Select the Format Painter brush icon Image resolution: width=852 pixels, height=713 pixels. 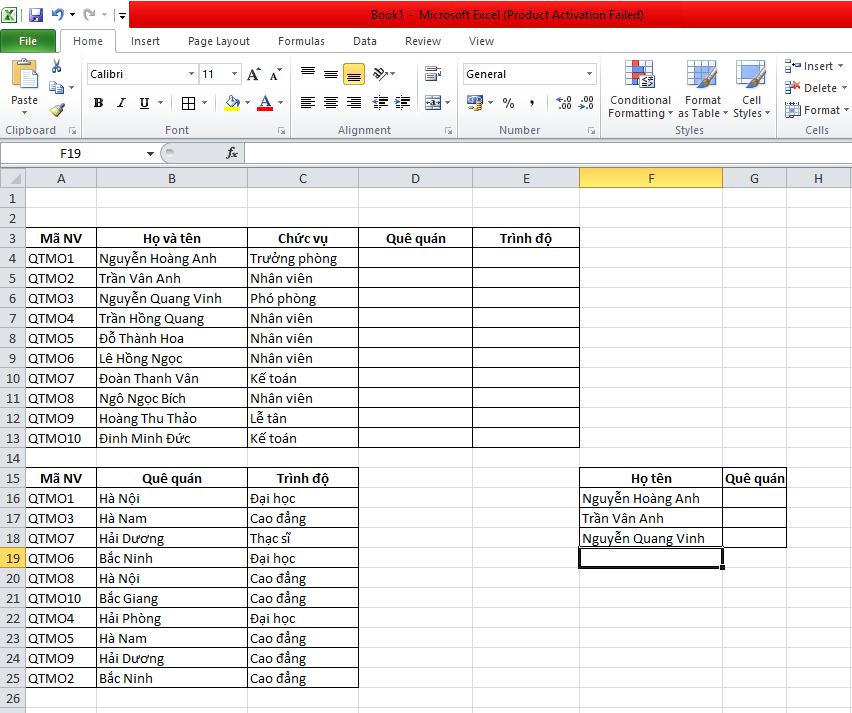57,110
